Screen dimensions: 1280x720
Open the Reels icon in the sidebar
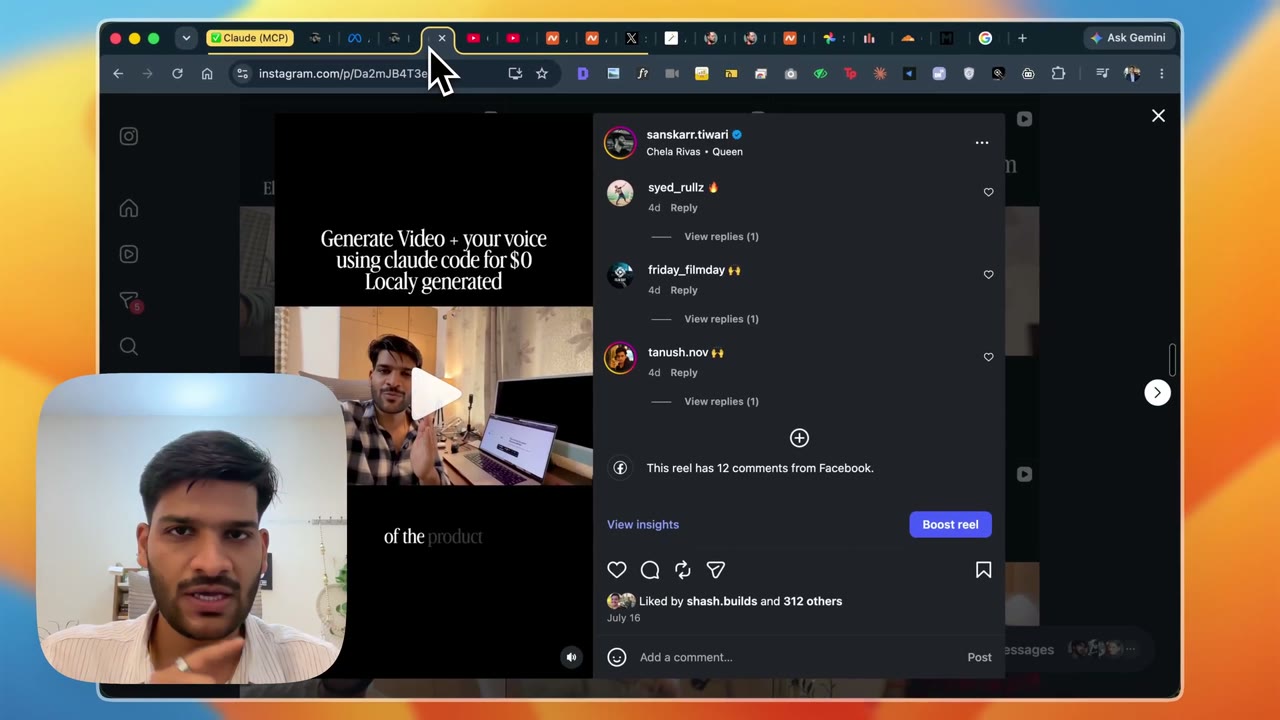coord(129,254)
